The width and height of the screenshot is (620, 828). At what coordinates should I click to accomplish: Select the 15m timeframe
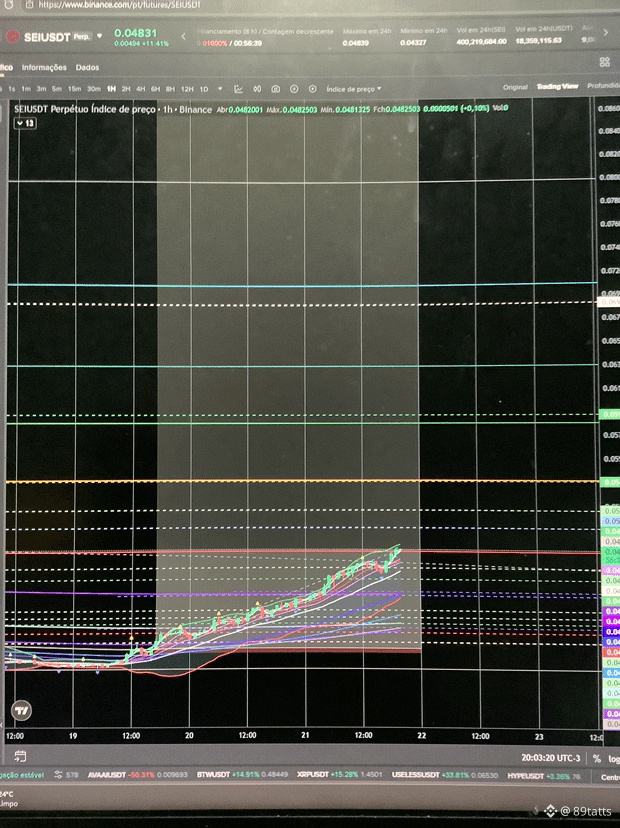click(74, 89)
